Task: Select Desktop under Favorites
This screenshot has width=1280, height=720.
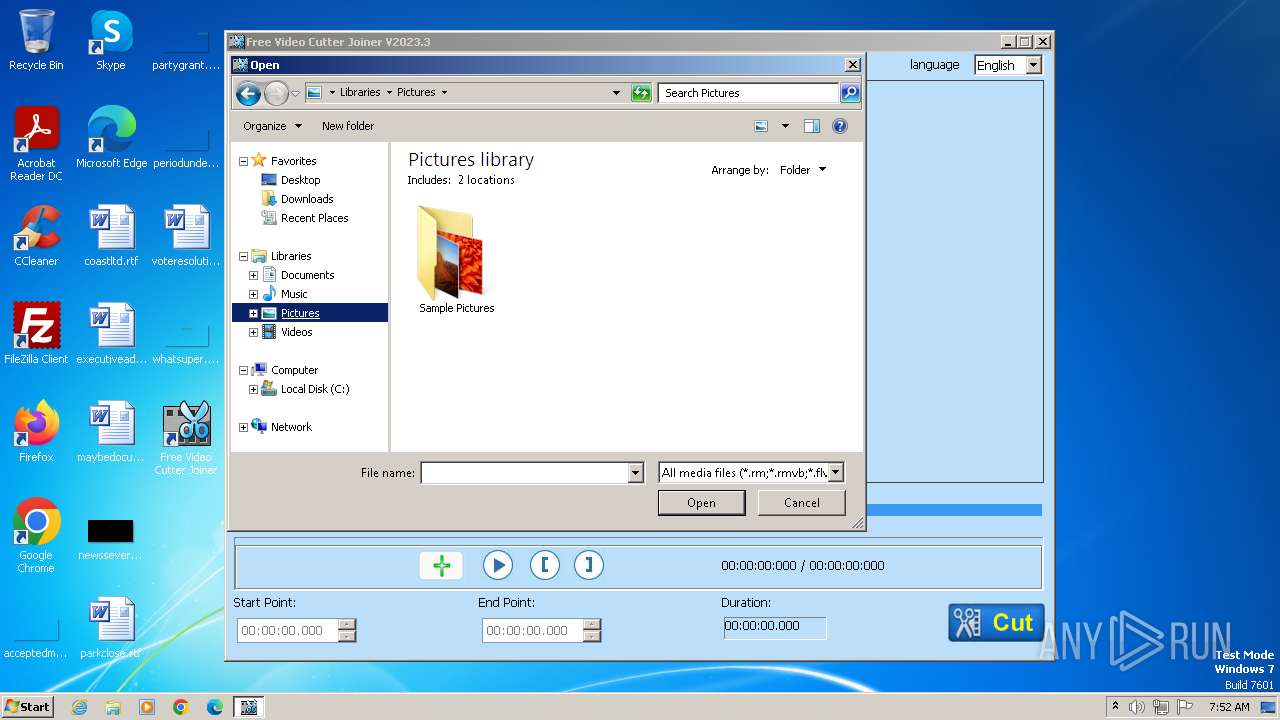Action: point(300,180)
